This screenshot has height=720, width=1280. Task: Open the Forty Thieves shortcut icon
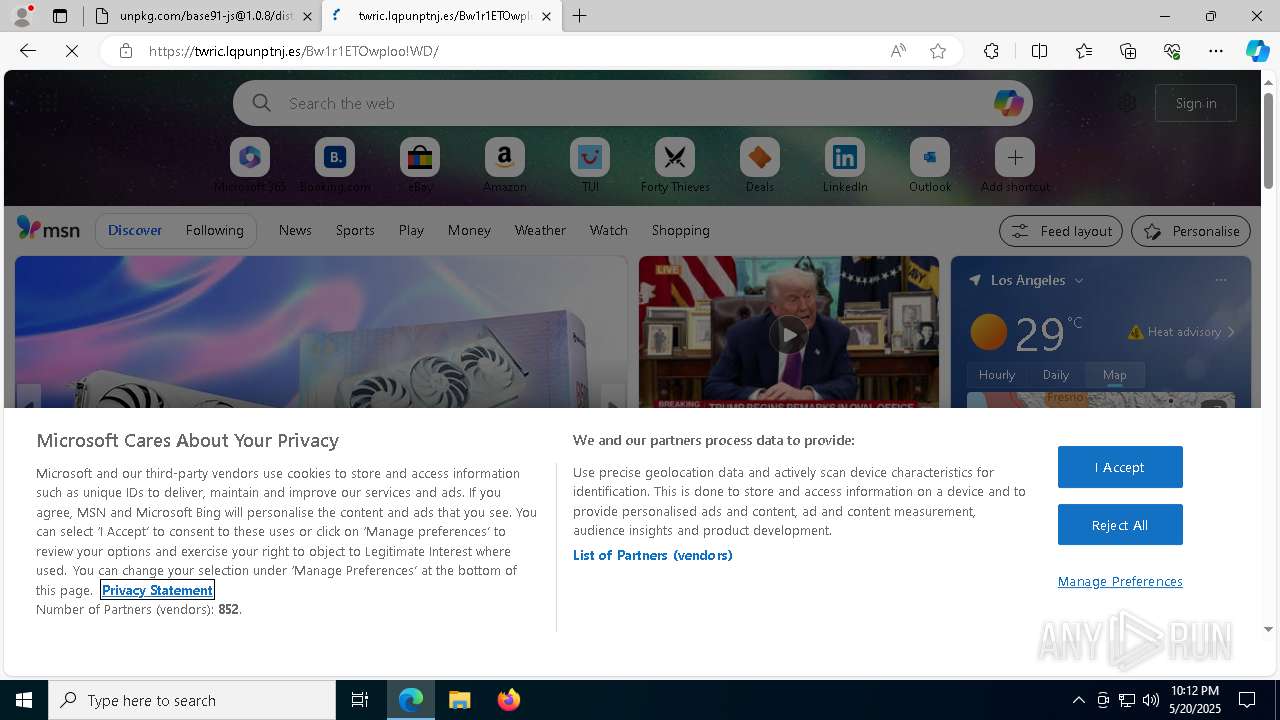click(675, 157)
